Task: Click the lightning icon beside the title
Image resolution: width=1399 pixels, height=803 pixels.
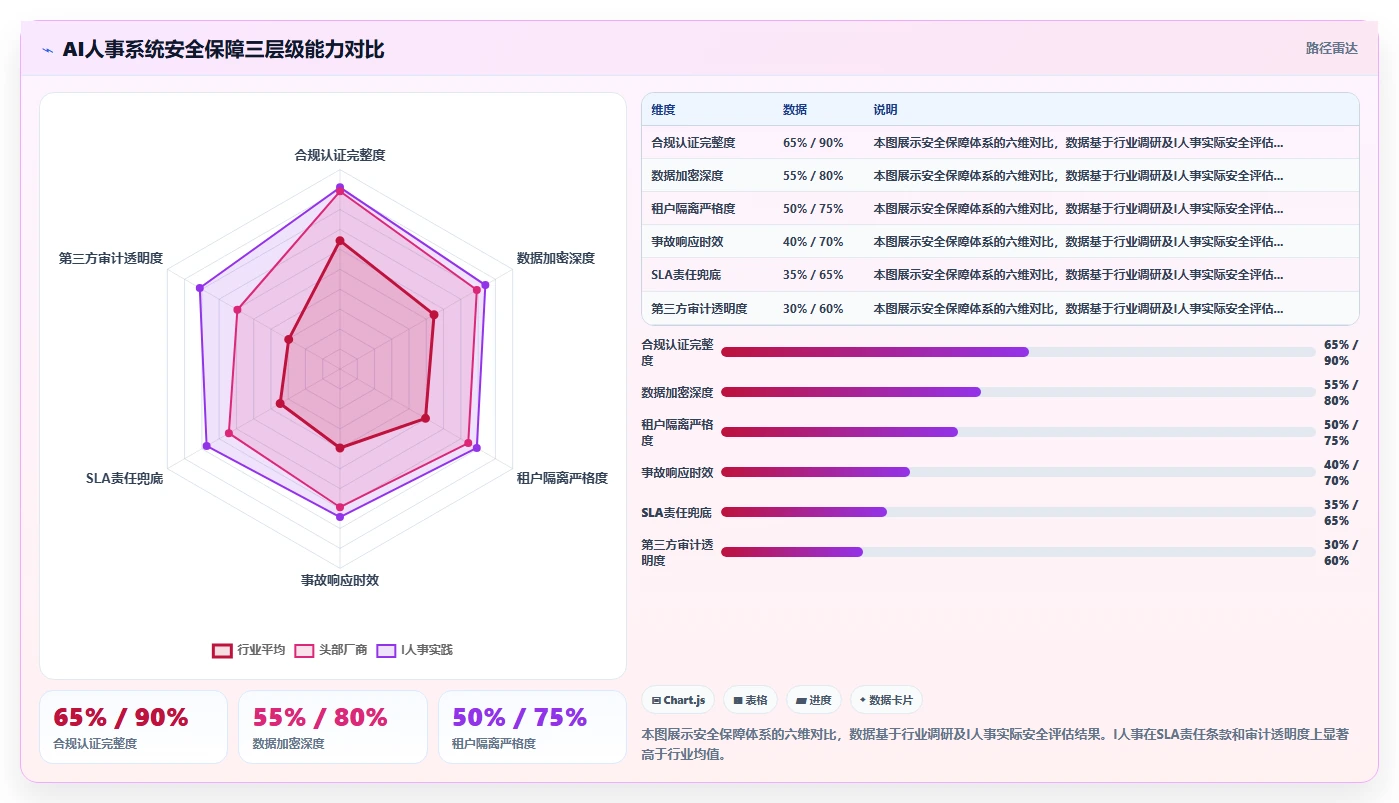Action: pos(48,50)
